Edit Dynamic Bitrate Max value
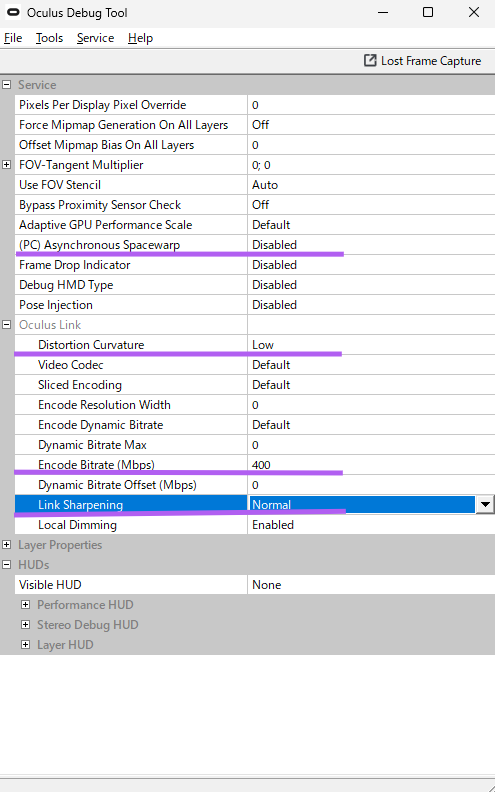 tap(371, 445)
